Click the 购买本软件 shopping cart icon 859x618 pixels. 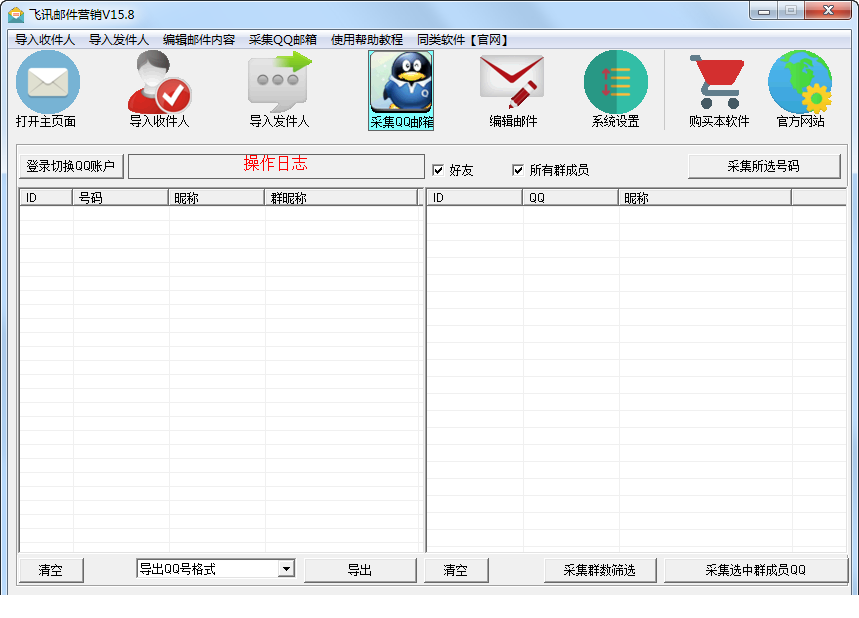[718, 82]
